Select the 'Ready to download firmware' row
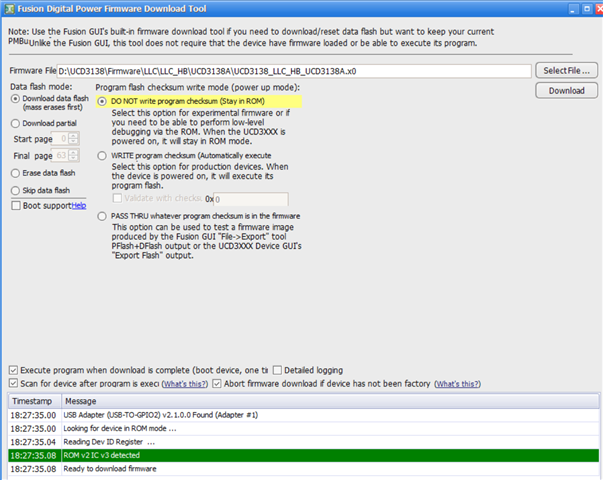 [x=304, y=469]
